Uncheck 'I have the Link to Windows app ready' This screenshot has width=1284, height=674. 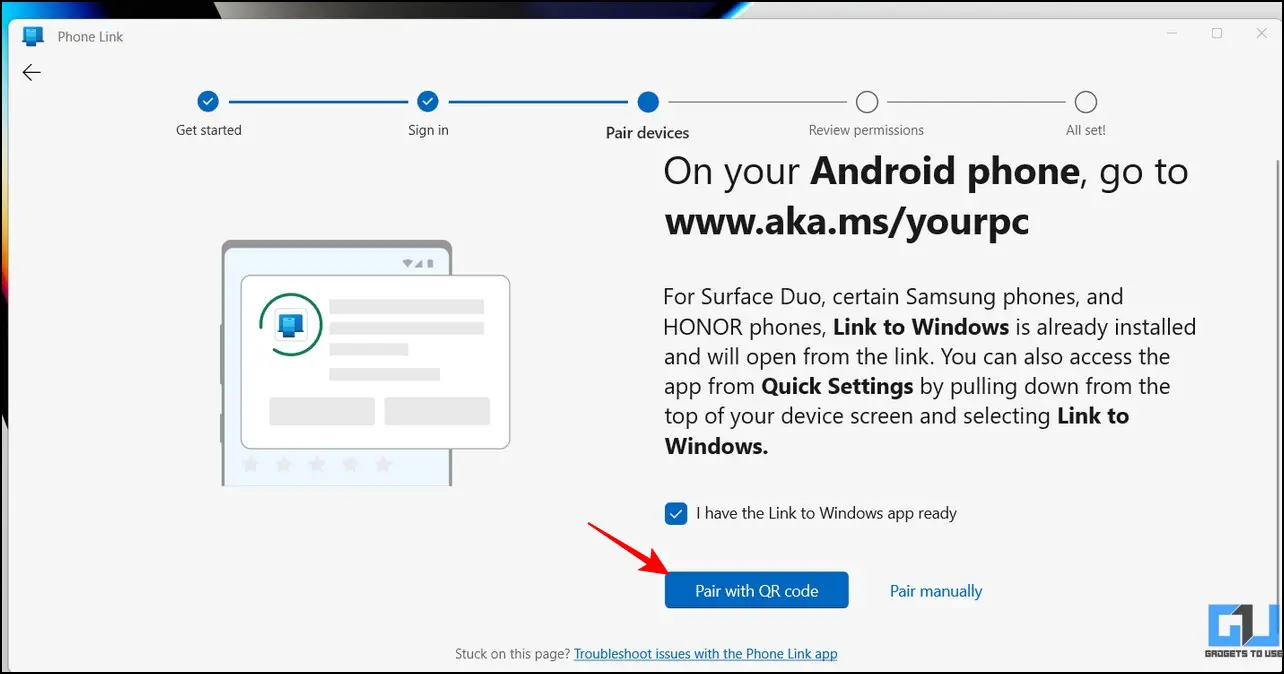pos(676,514)
